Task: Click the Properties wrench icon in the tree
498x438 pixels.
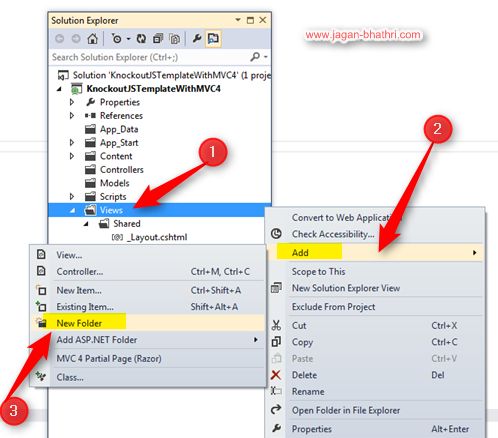Action: pos(90,102)
